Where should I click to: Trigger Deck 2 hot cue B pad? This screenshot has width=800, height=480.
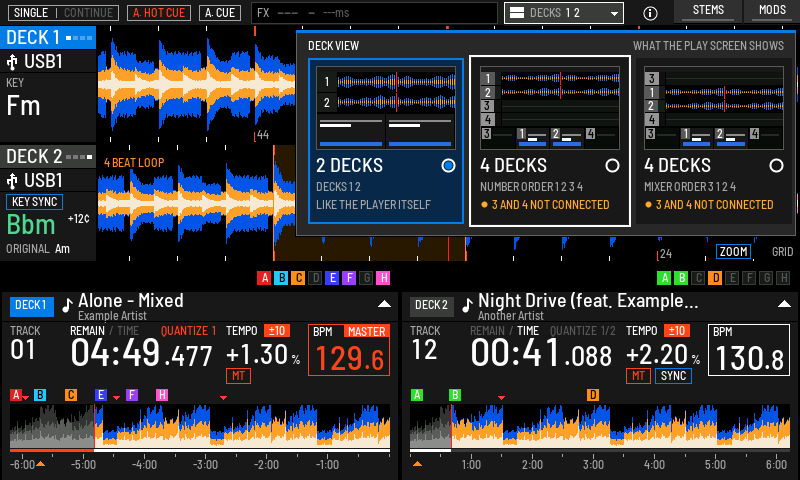pos(681,278)
